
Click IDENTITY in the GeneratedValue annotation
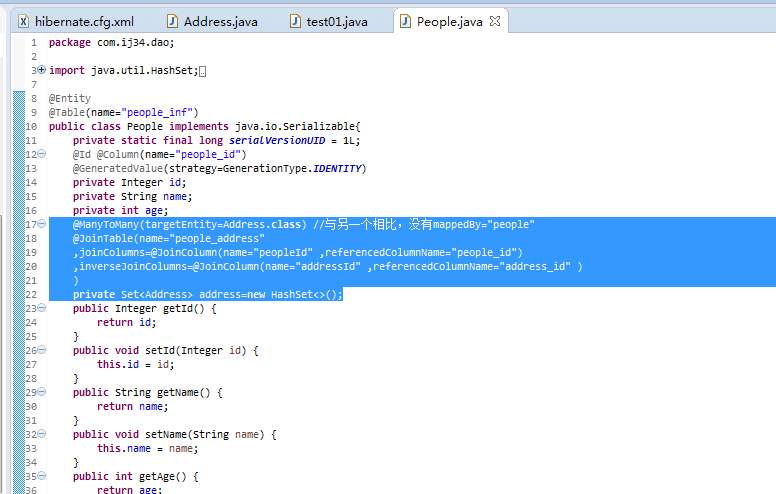coord(337,169)
